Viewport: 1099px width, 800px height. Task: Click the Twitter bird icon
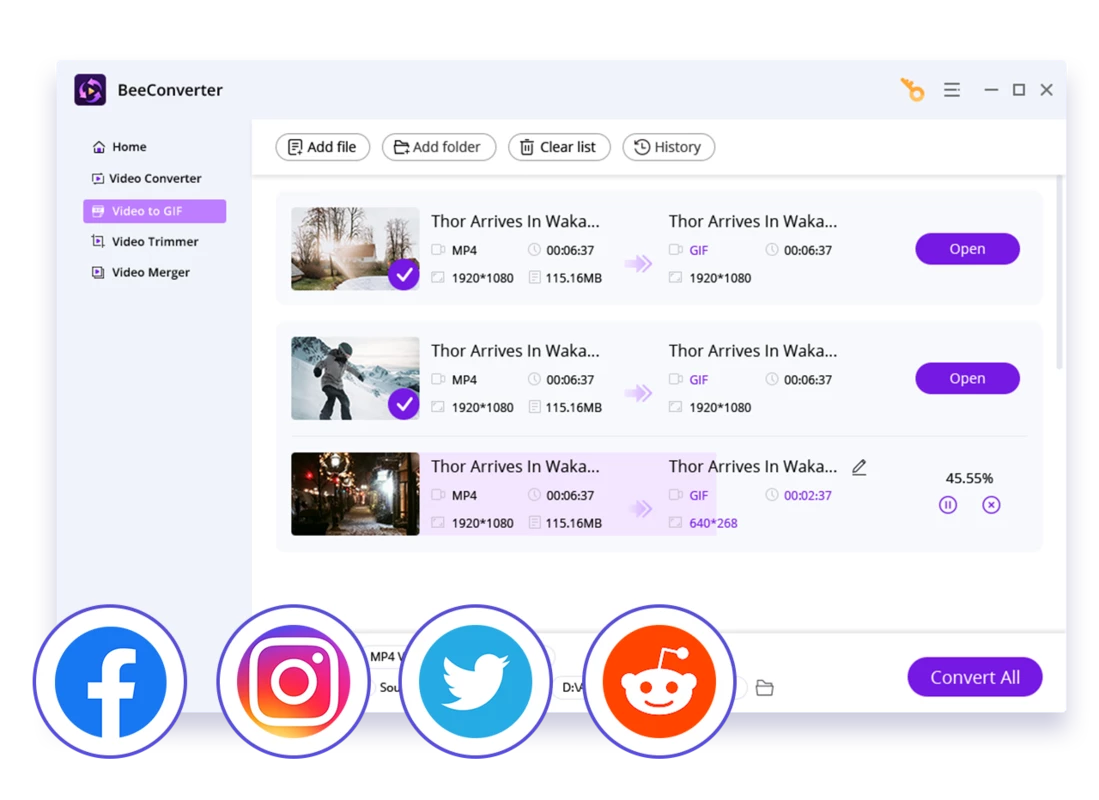pyautogui.click(x=476, y=682)
